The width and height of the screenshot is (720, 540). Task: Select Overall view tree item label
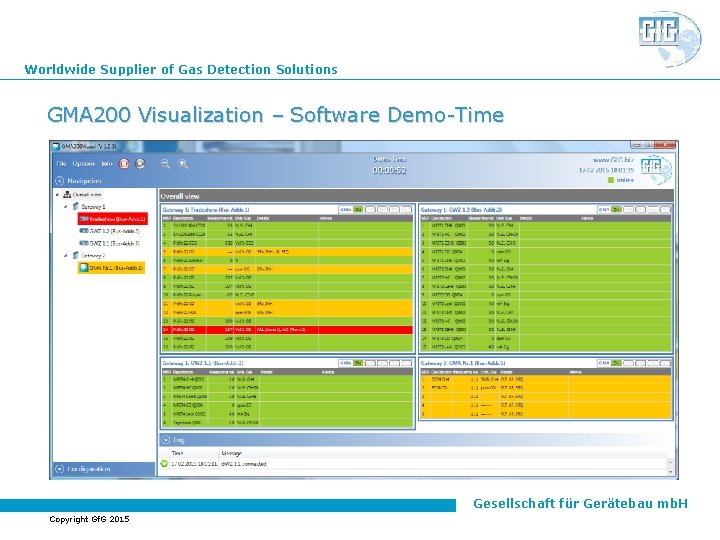click(x=87, y=195)
